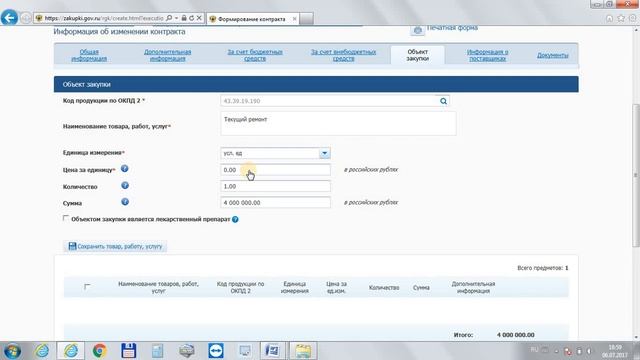The height and width of the screenshot is (360, 640).
Task: Click the Цена за единицу input field
Action: [x=276, y=170]
